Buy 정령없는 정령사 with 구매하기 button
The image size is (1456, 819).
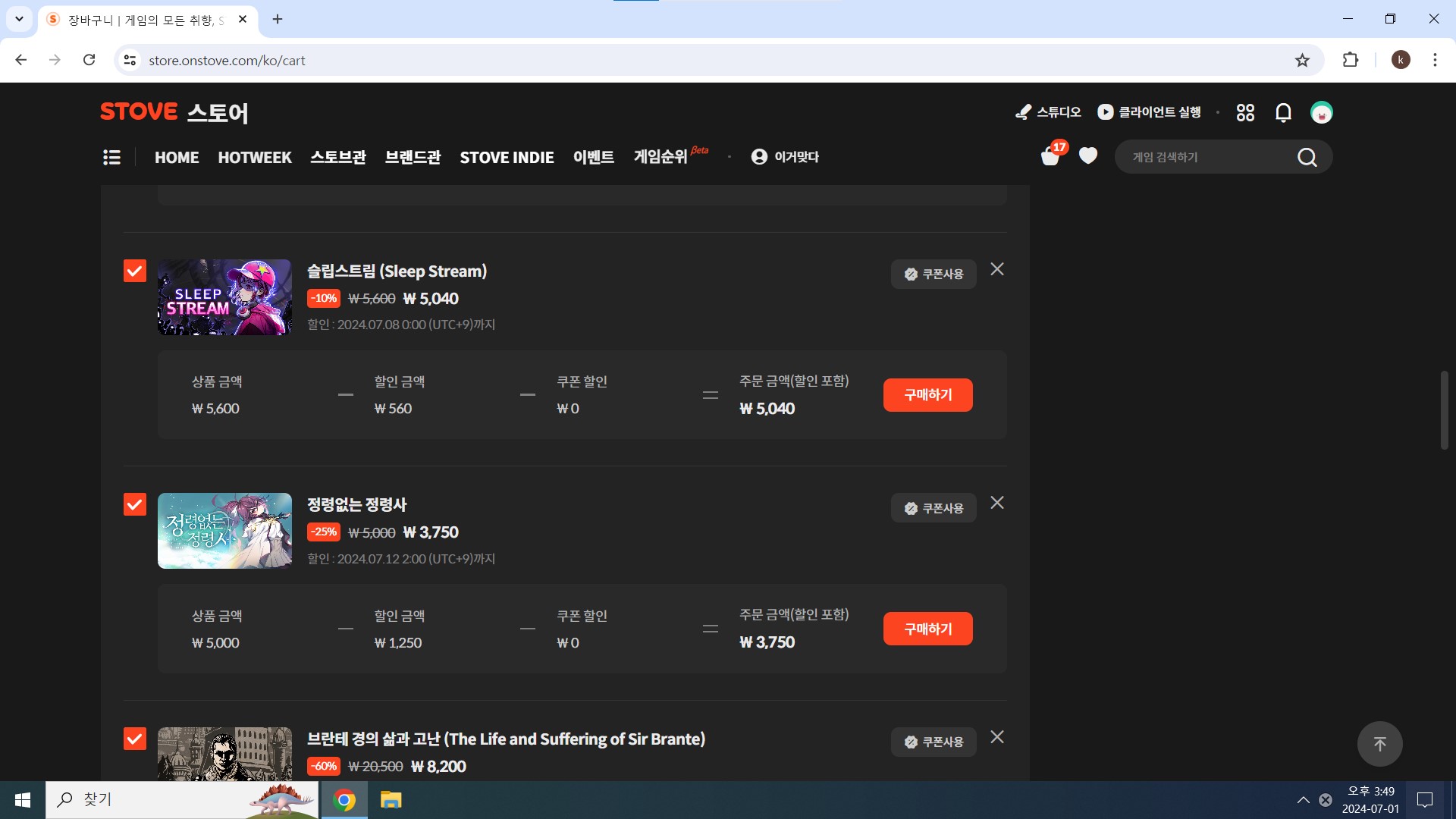[x=927, y=629]
